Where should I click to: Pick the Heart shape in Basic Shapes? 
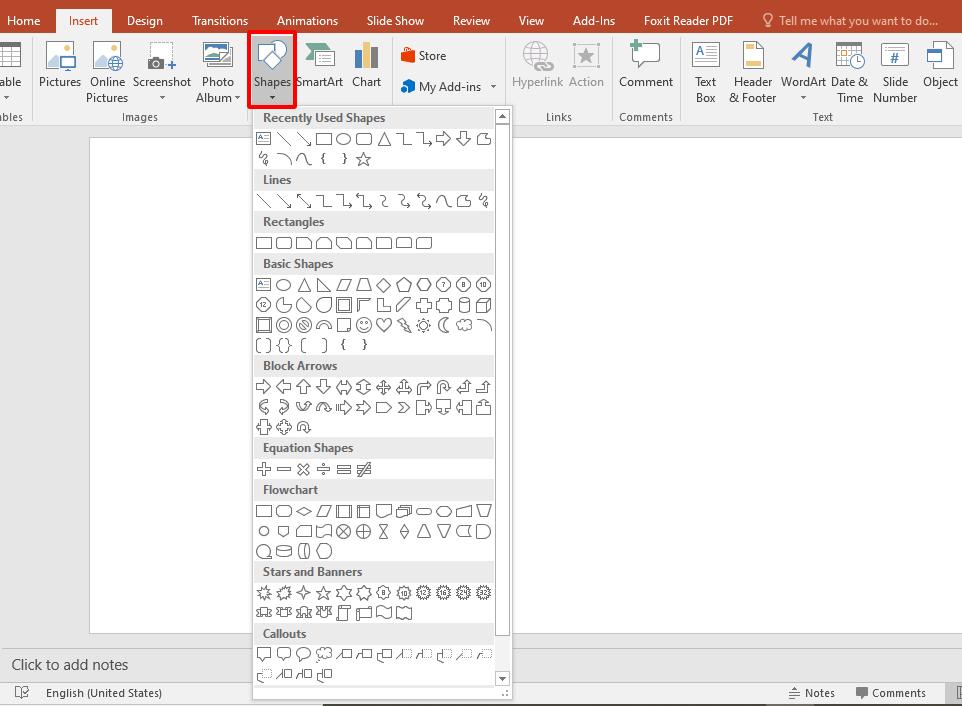click(384, 325)
